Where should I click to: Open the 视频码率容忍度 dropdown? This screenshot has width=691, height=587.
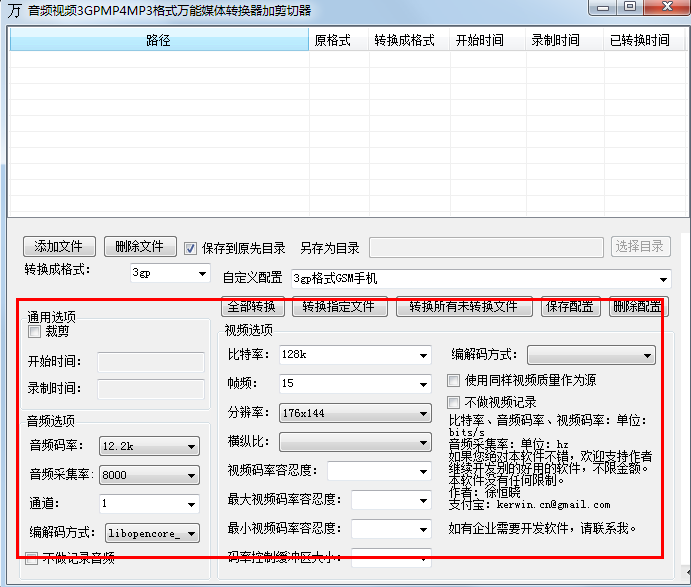[379, 471]
